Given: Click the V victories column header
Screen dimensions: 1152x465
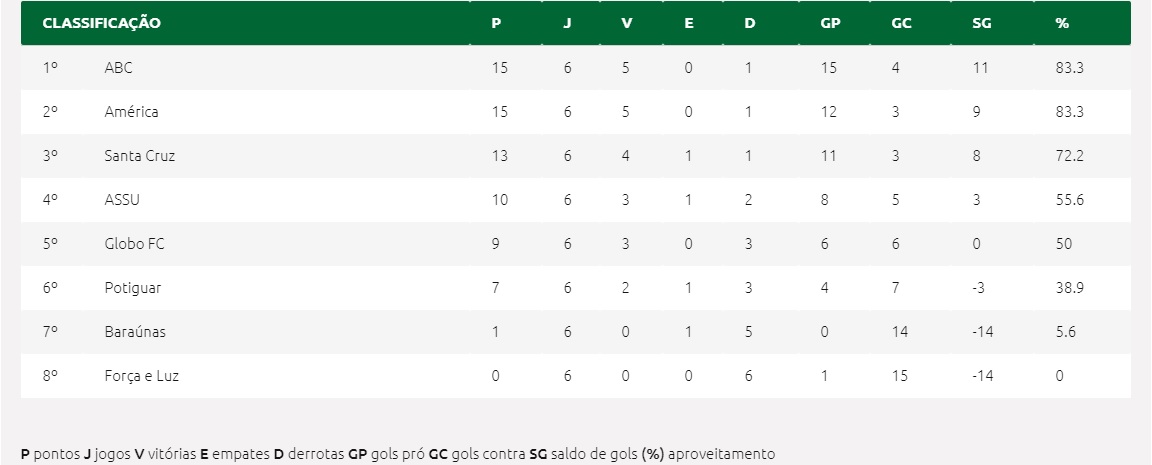Looking at the screenshot, I should click(626, 23).
